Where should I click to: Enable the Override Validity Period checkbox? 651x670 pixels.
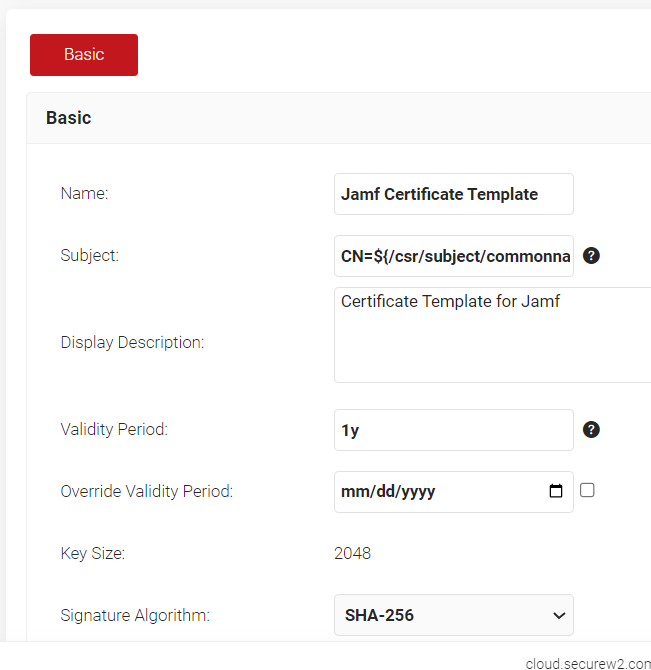coord(587,490)
